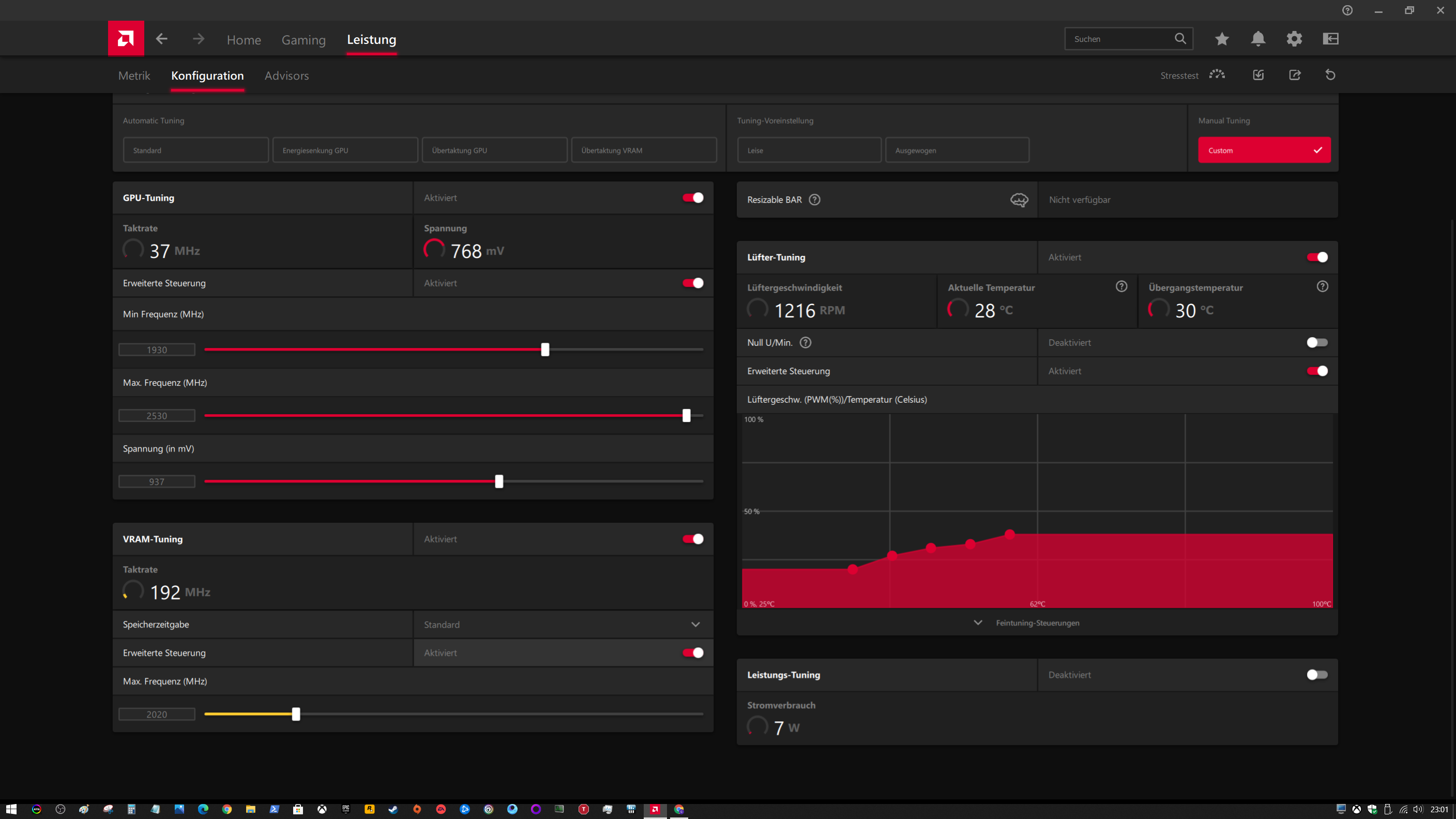Viewport: 1456px width, 819px height.
Task: Click the export profile share icon
Action: tap(1294, 75)
